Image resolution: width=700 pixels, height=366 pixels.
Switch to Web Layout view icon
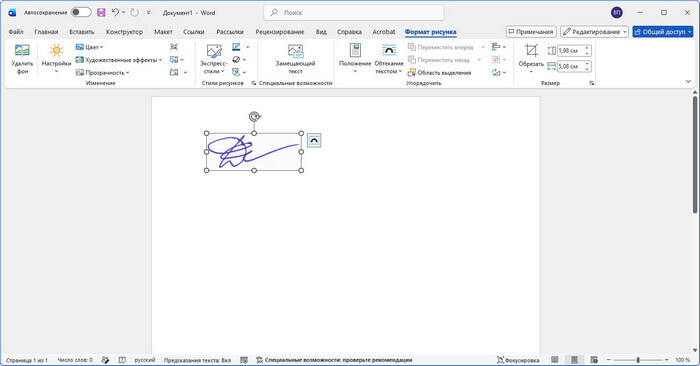point(594,360)
